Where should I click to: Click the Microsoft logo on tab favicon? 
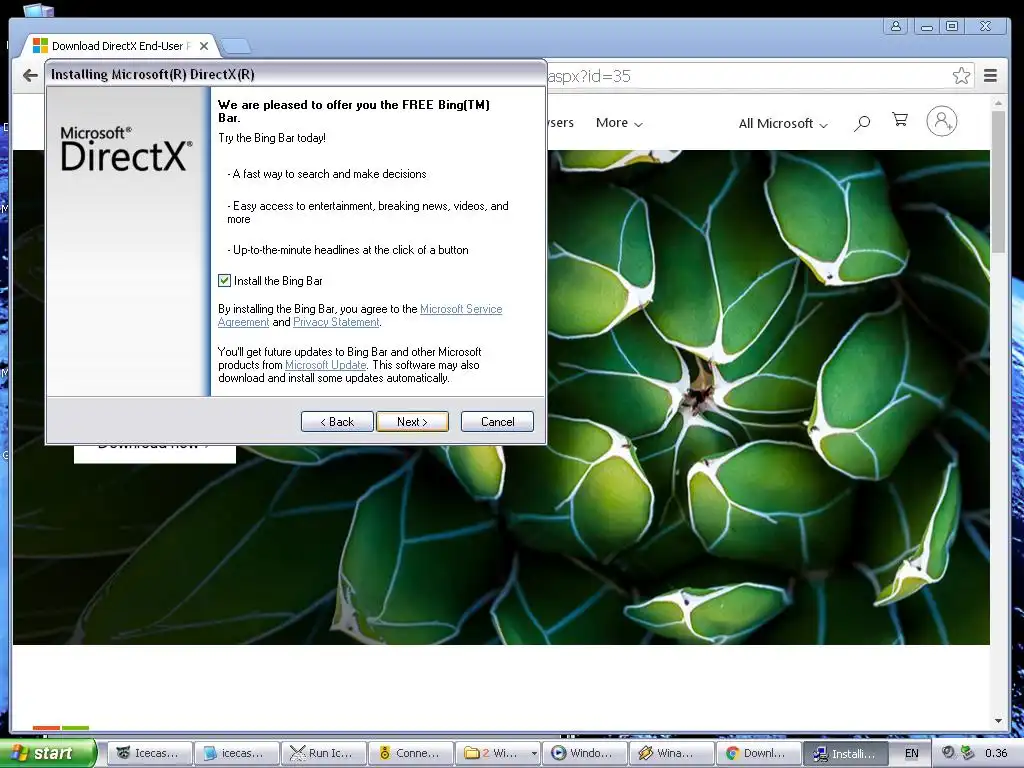click(40, 45)
